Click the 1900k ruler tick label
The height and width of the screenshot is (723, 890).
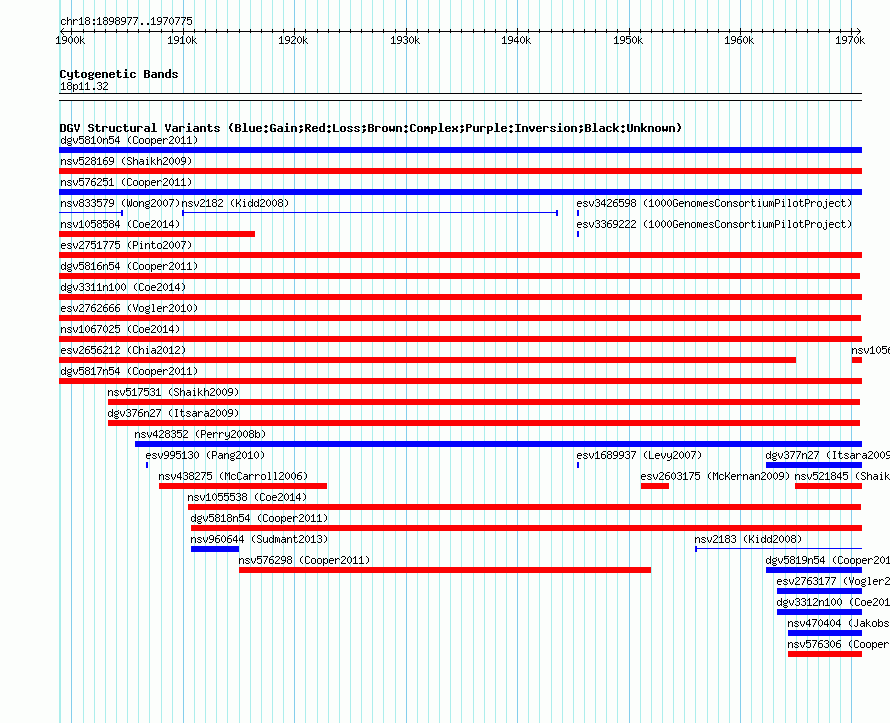click(x=70, y=40)
